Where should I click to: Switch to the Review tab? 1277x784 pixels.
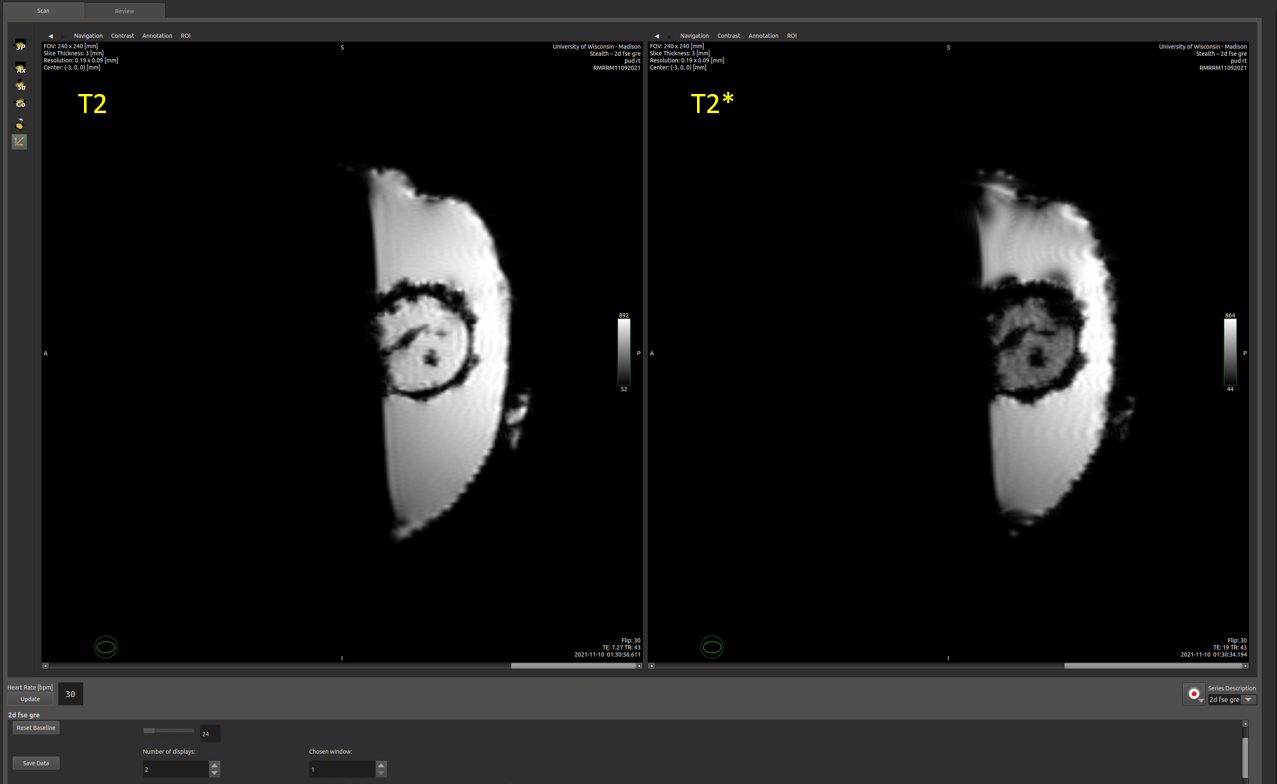coord(124,11)
